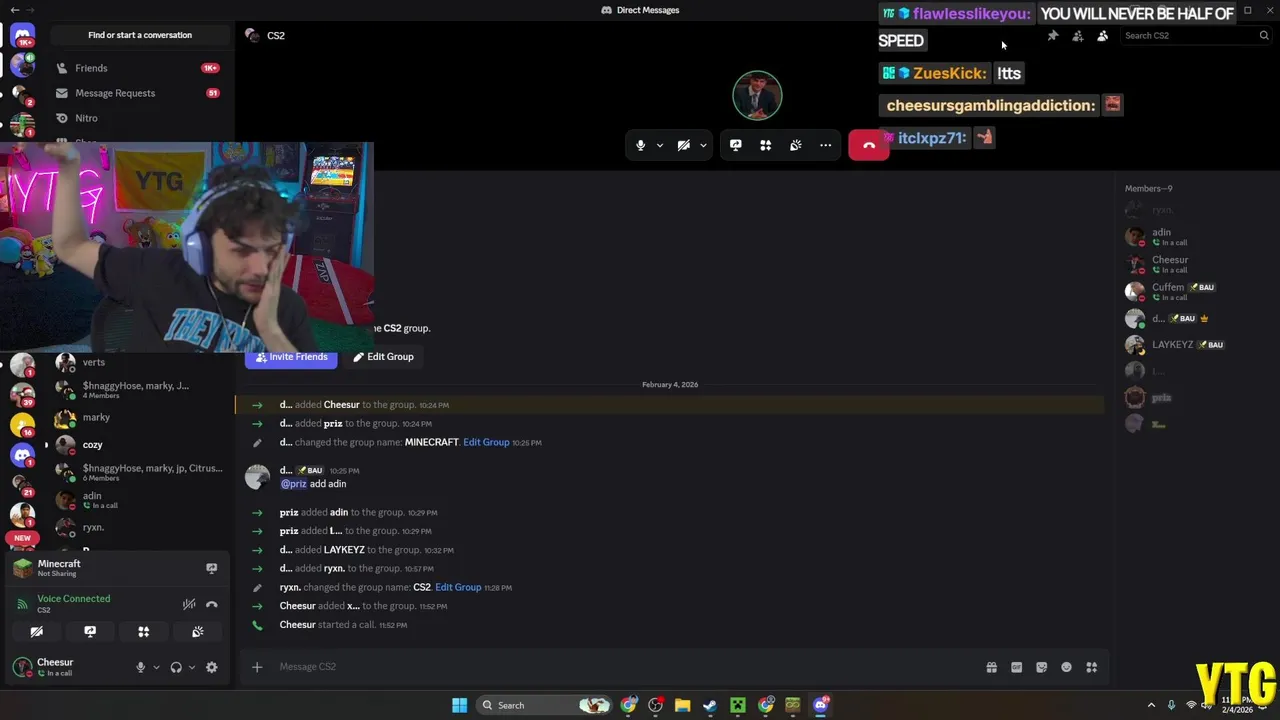The image size is (1280, 720).
Task: Open the Windows Start menu
Action: pos(459,705)
